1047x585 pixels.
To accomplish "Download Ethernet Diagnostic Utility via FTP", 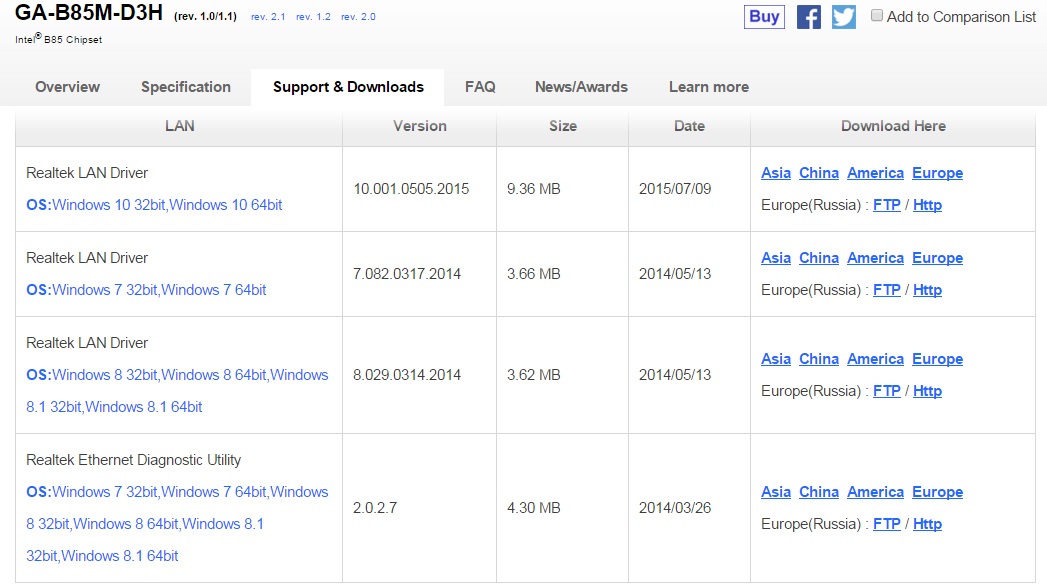I will coord(887,524).
